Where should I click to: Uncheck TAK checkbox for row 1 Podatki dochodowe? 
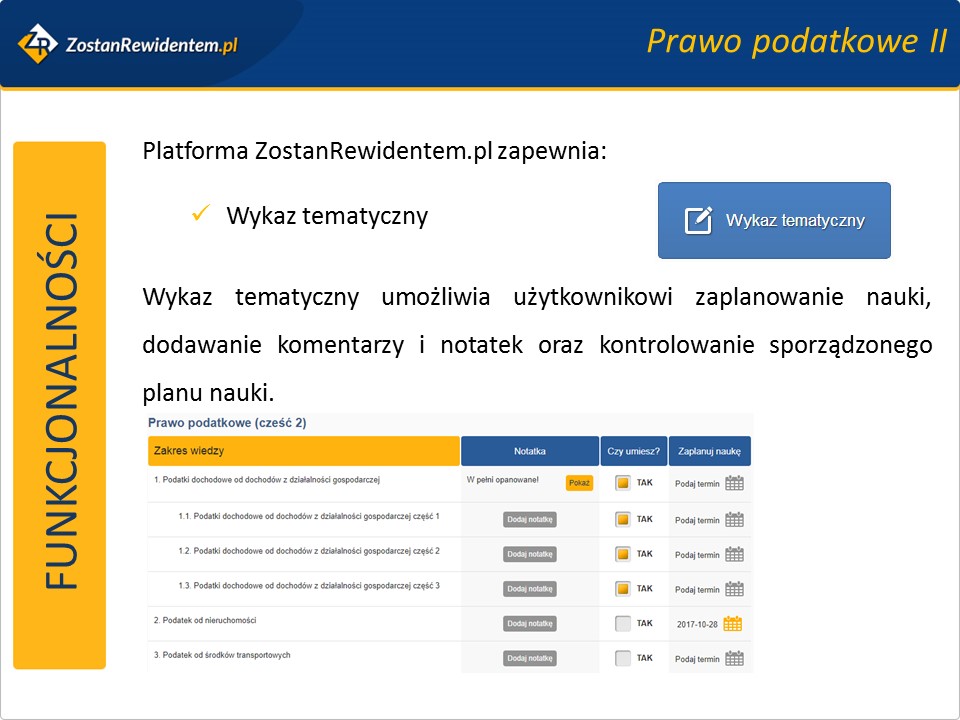623,484
